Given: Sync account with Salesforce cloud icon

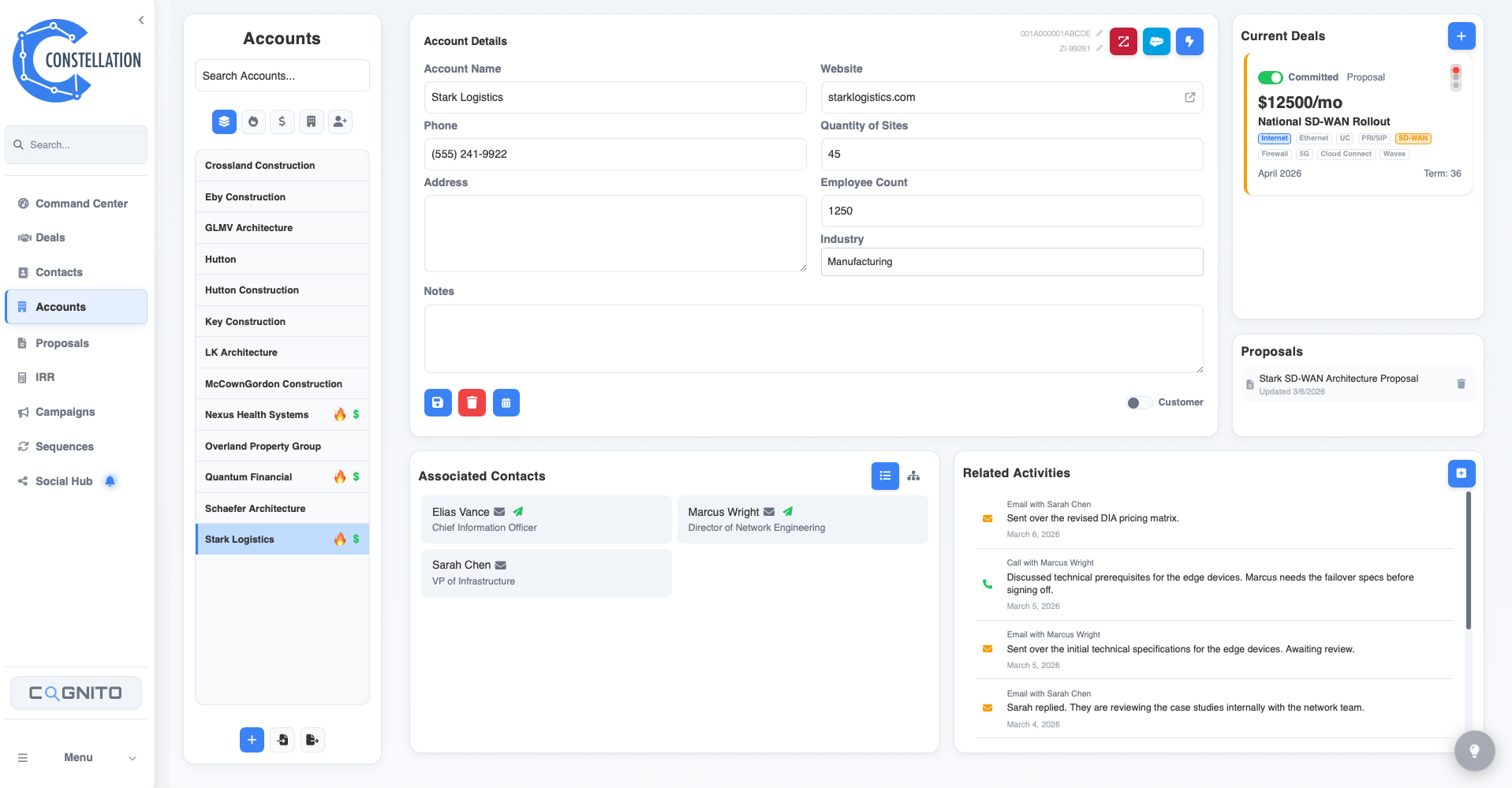Looking at the screenshot, I should [1156, 41].
